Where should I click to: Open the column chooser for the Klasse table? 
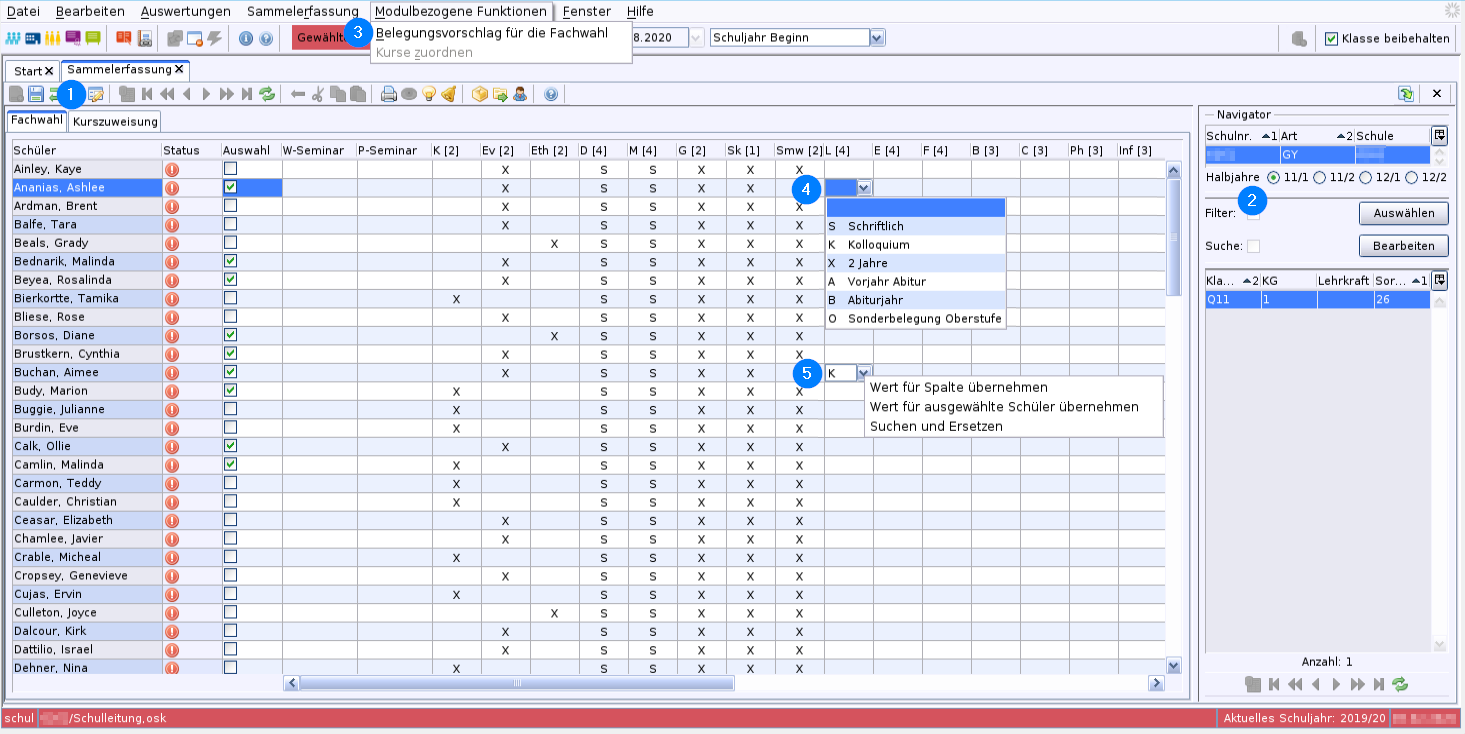(1439, 281)
